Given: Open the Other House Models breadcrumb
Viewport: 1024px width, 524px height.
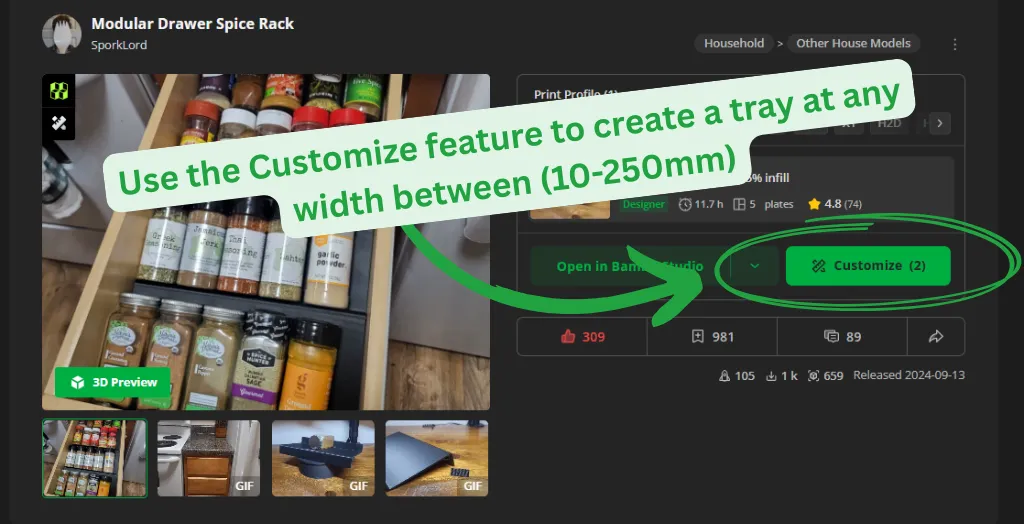Looking at the screenshot, I should pyautogui.click(x=853, y=43).
